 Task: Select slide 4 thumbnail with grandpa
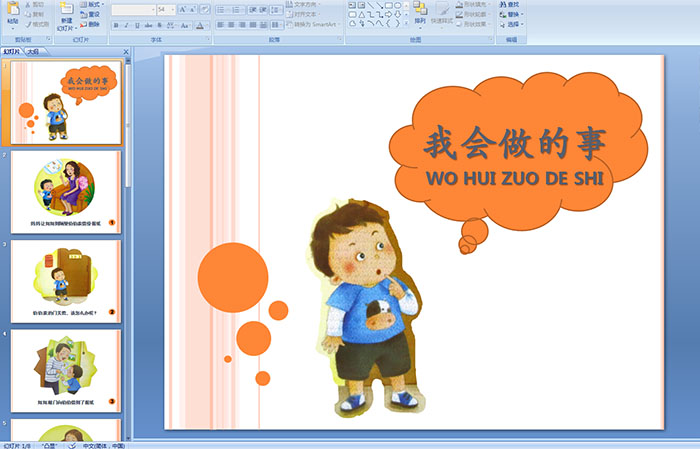coord(66,371)
